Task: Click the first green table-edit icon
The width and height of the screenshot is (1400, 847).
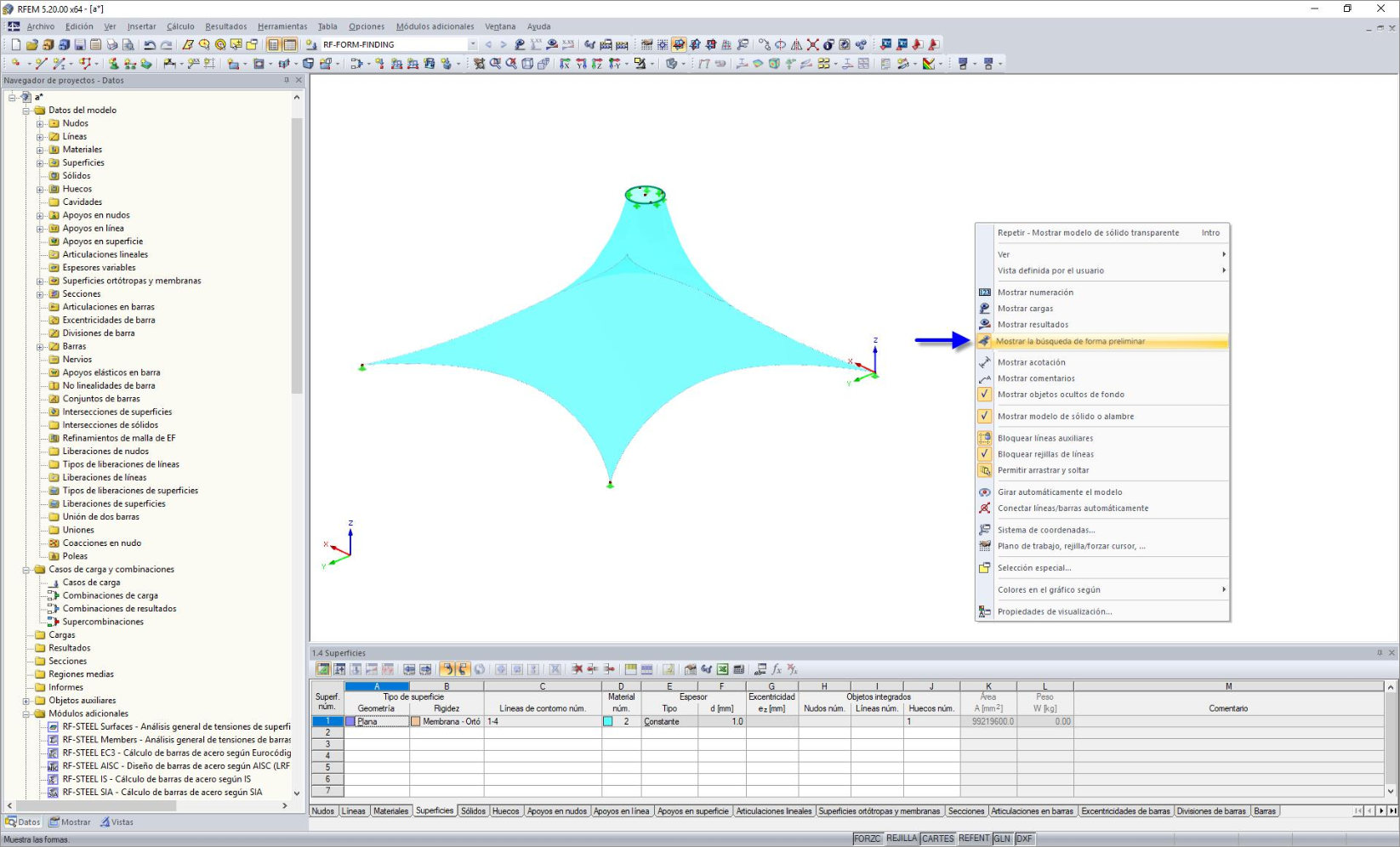Action: (323, 669)
